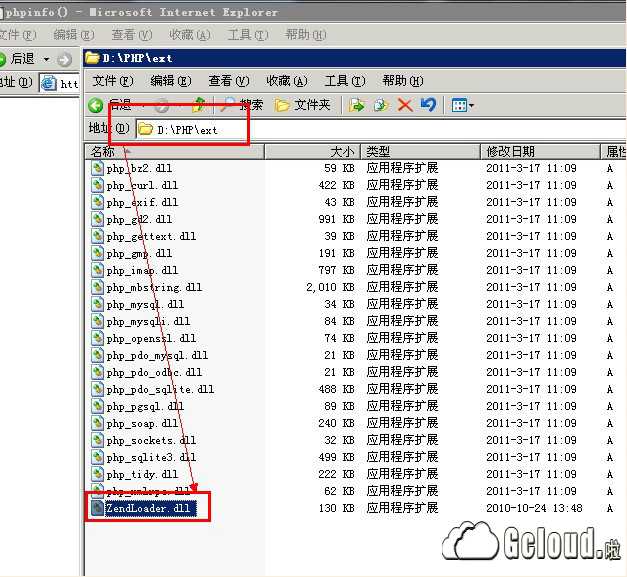The image size is (627, 577).
Task: Click the php_sqlite3.dll file name
Action: tap(151, 457)
